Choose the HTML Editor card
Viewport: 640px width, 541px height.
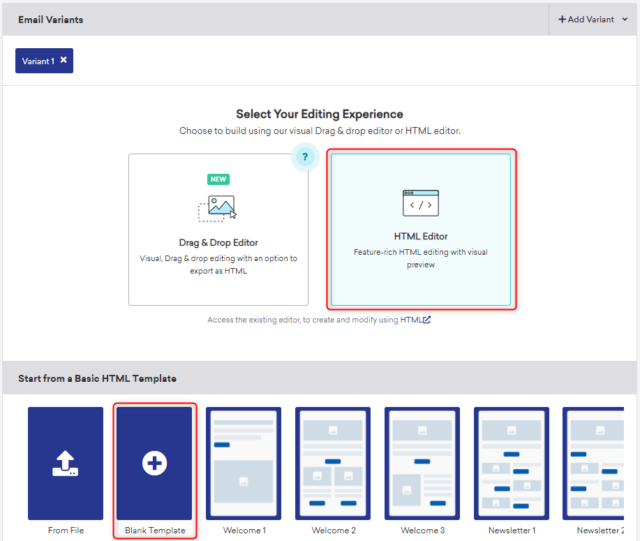[420, 230]
